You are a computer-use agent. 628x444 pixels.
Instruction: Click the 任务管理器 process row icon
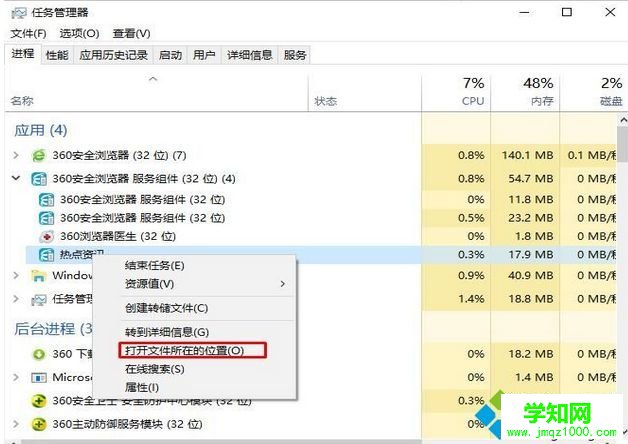(39, 299)
